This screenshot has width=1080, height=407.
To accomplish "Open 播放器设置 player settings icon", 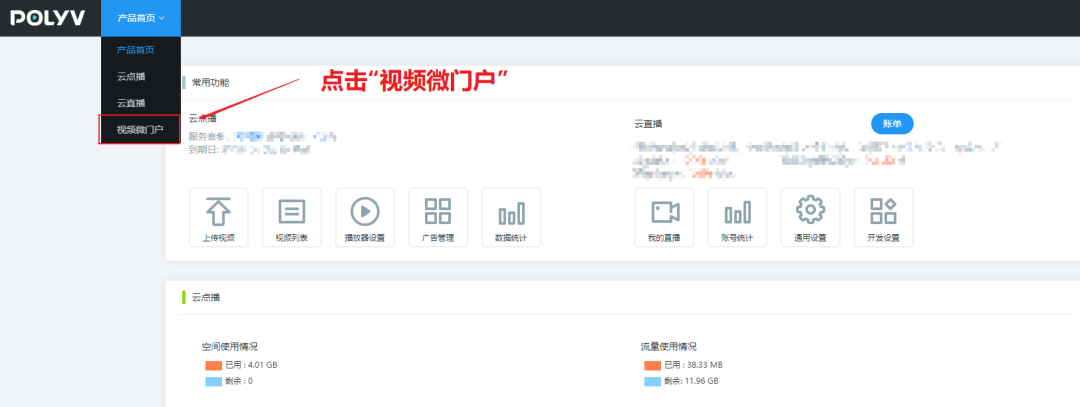I will [x=364, y=212].
